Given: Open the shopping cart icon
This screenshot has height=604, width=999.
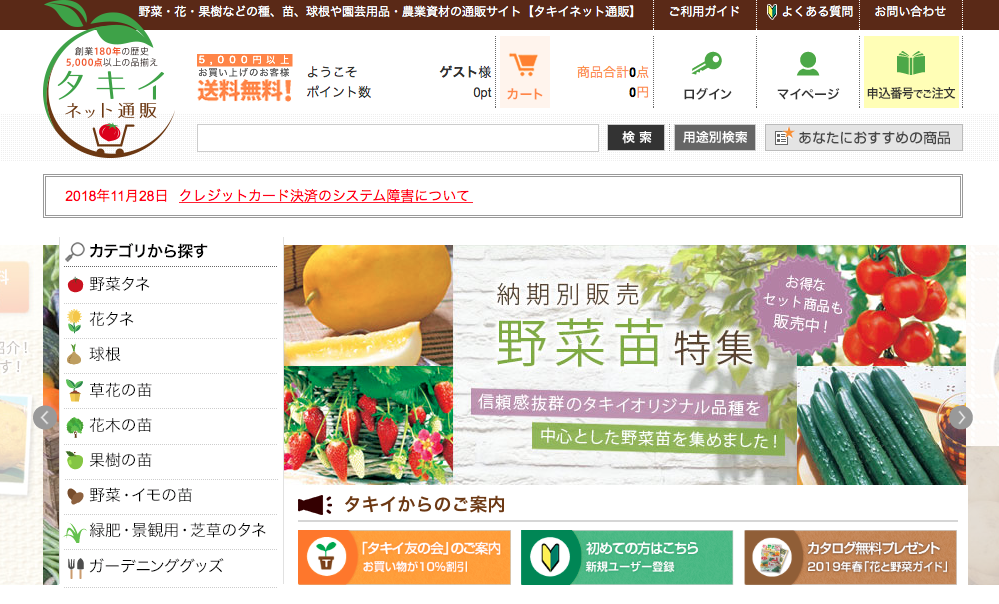Looking at the screenshot, I should 524,64.
